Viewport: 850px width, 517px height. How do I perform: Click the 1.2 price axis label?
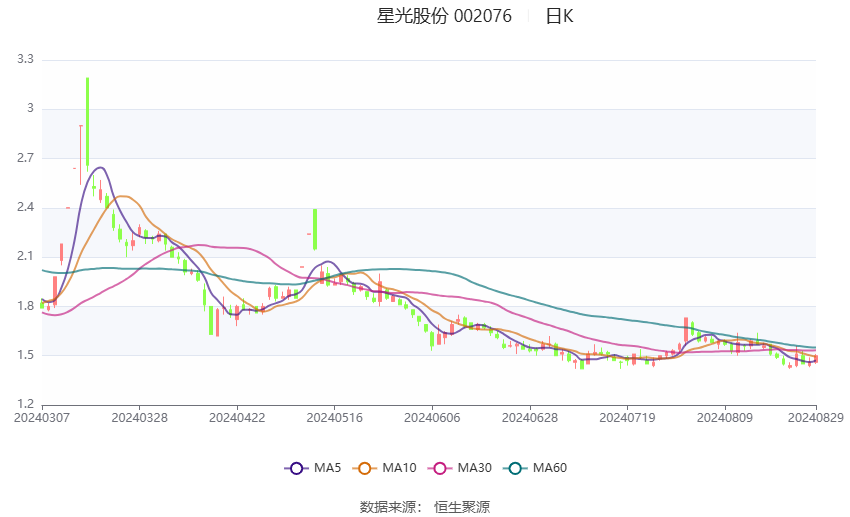[x=25, y=404]
